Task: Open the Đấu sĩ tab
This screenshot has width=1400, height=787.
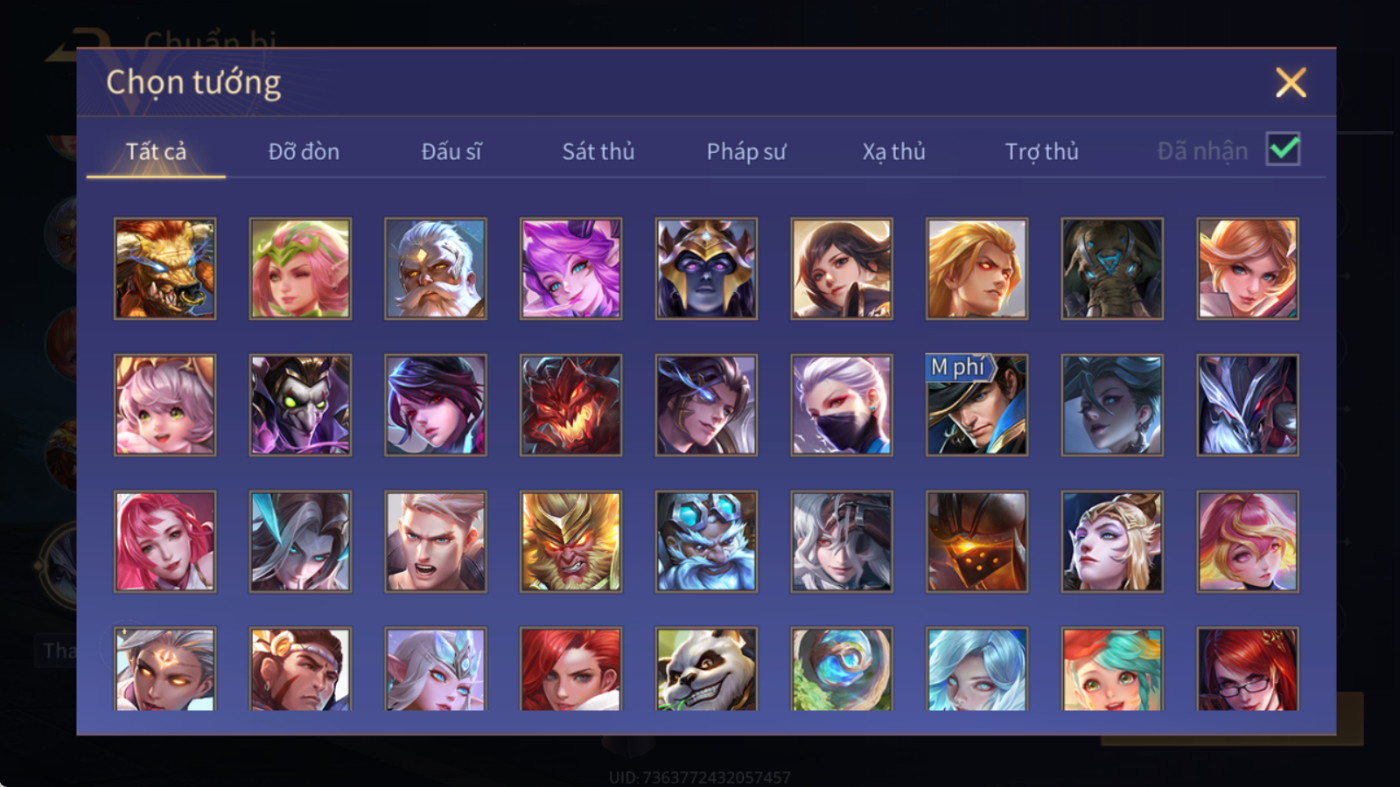Action: (451, 152)
